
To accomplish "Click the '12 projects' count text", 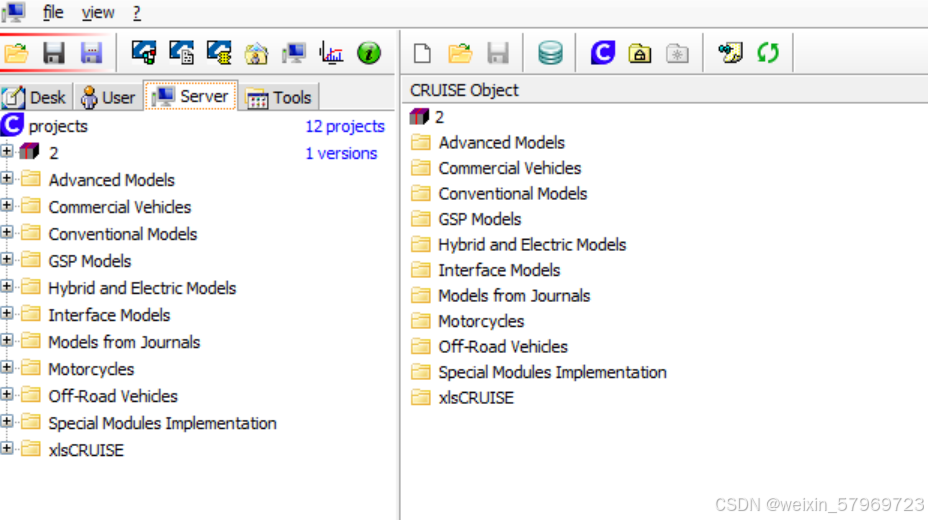I will click(x=345, y=126).
